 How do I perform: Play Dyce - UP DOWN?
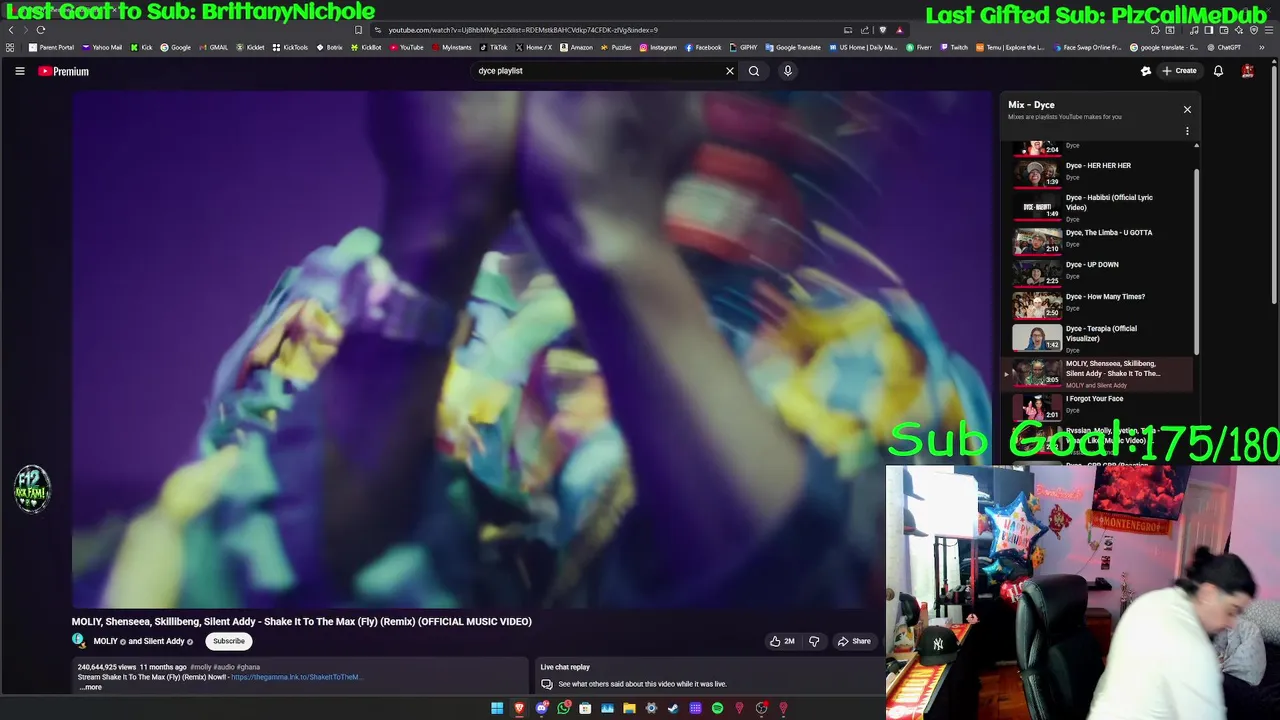coord(1098,271)
